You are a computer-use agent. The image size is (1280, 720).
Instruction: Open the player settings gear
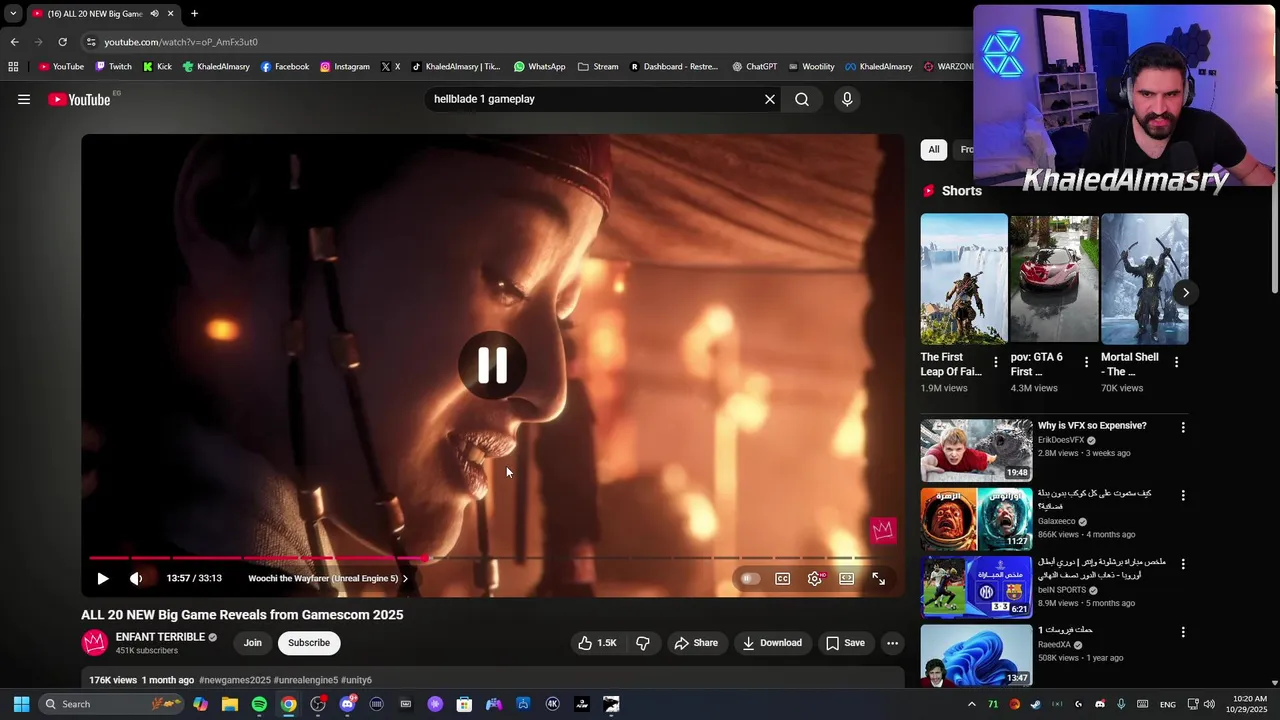(x=815, y=578)
